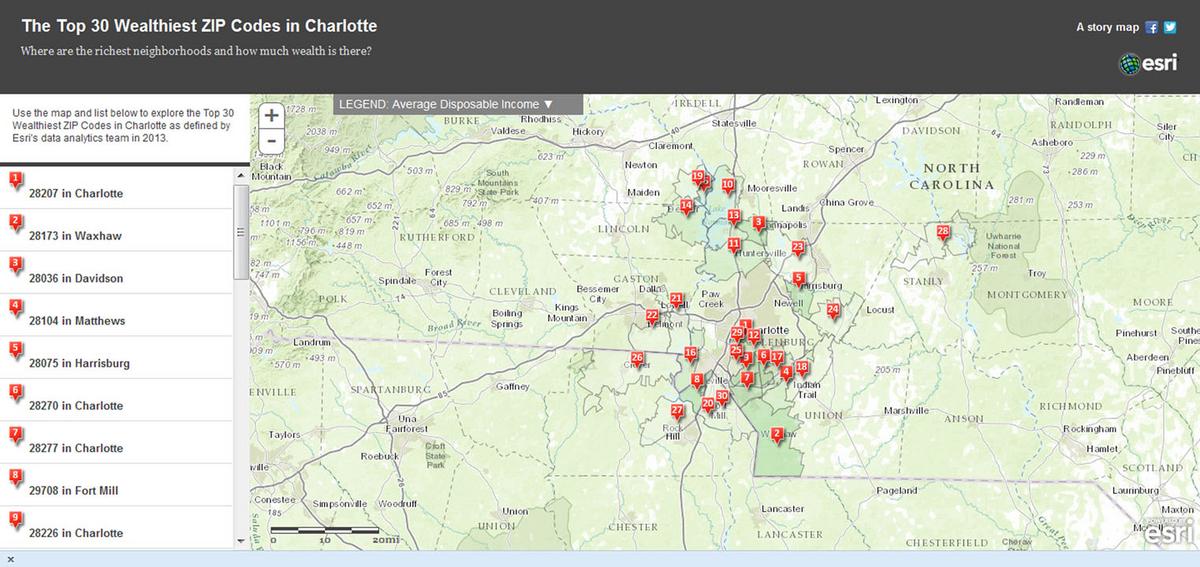
Task: Click map marker 26 near Clover
Action: (x=637, y=359)
